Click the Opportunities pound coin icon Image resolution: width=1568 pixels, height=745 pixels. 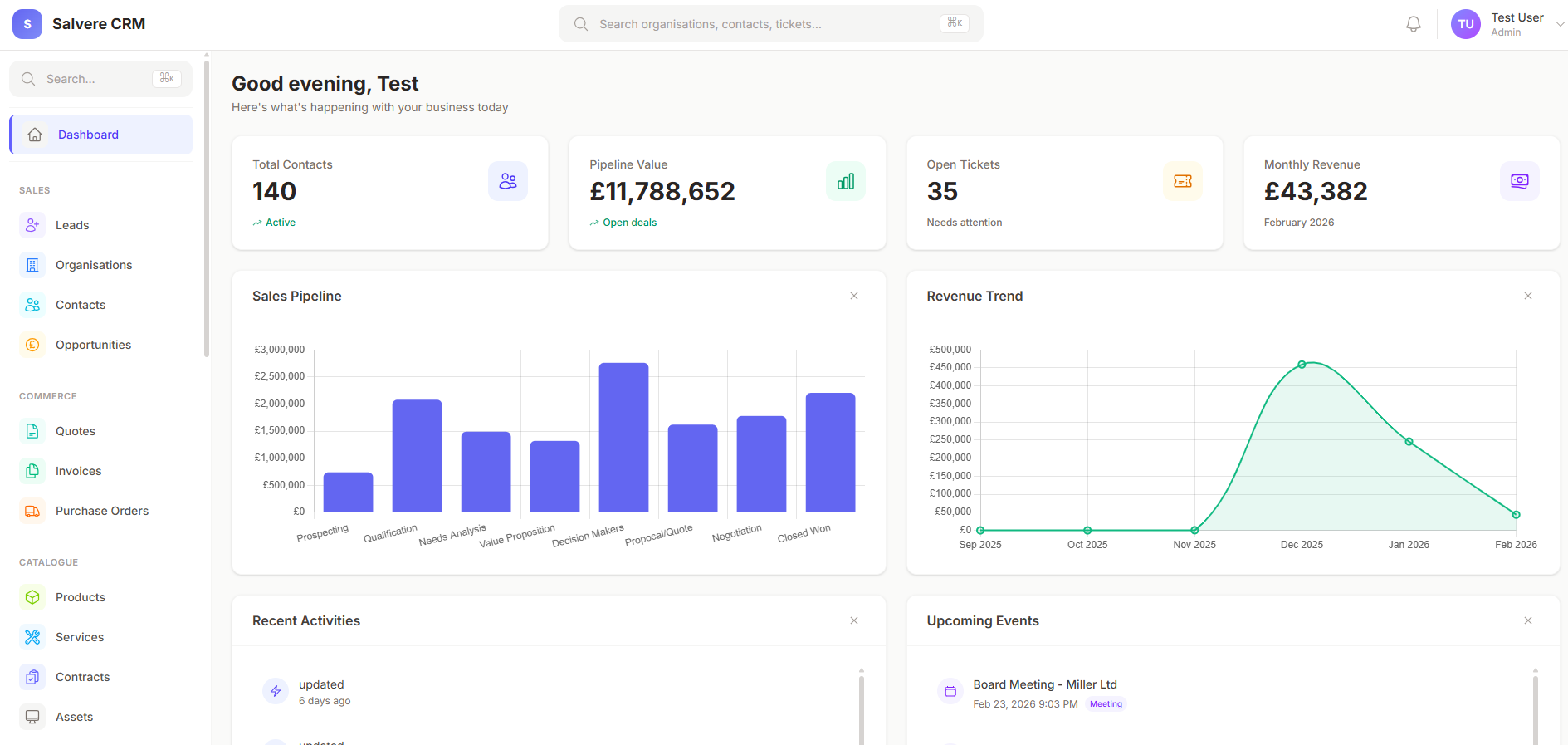(32, 345)
